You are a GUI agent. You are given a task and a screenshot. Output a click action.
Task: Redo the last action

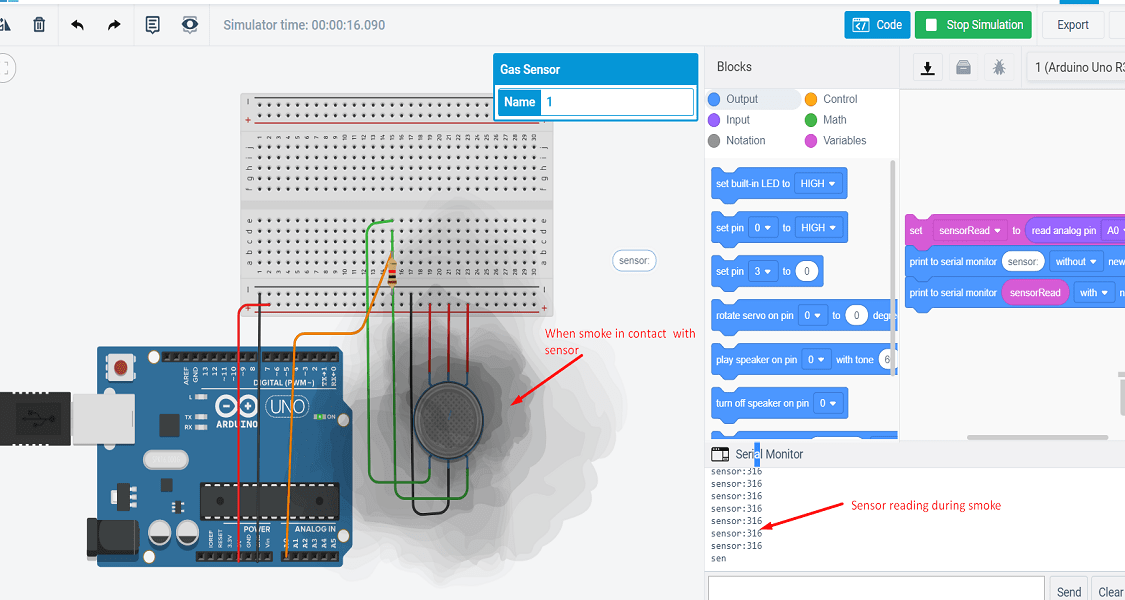[x=114, y=25]
